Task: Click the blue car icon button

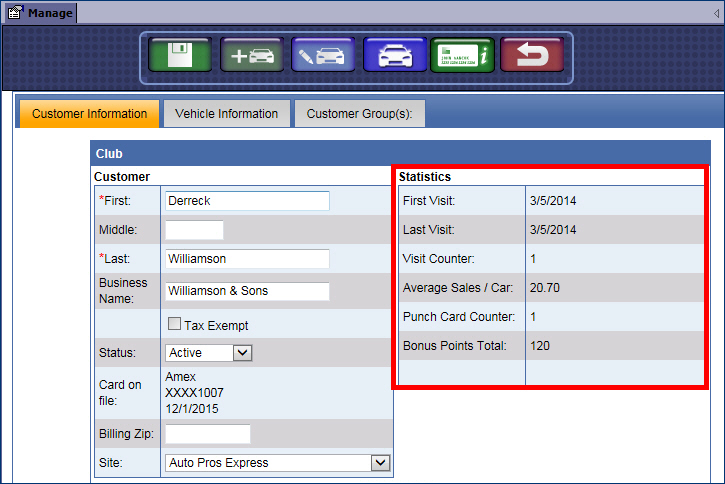Action: click(394, 55)
